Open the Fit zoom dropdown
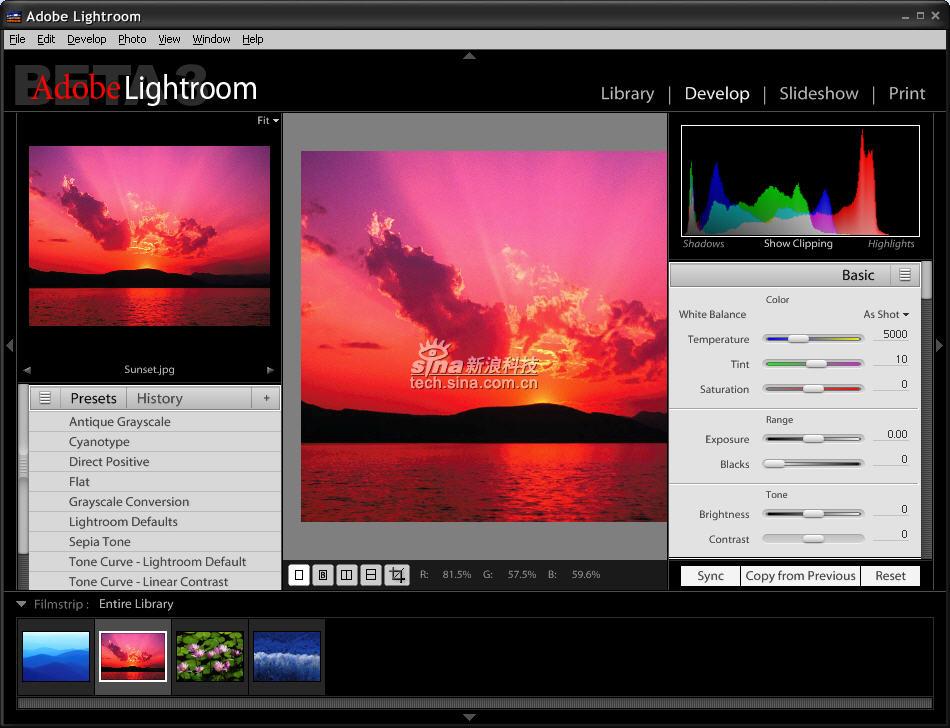 267,120
